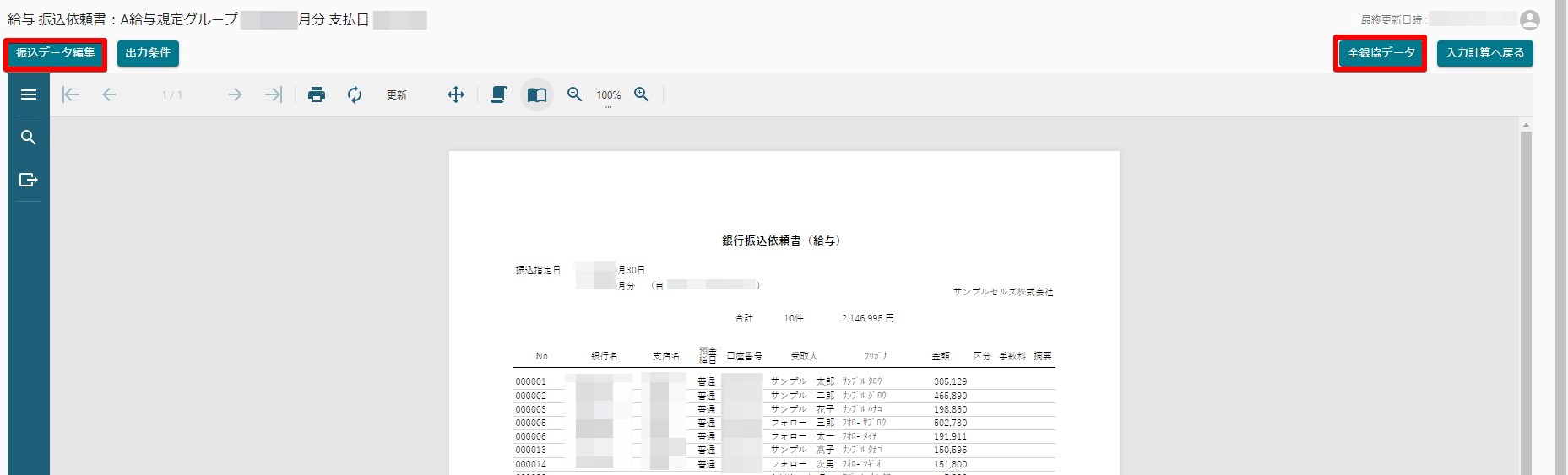Switch to continuous scroll view
The height and width of the screenshot is (475, 1568).
click(499, 94)
